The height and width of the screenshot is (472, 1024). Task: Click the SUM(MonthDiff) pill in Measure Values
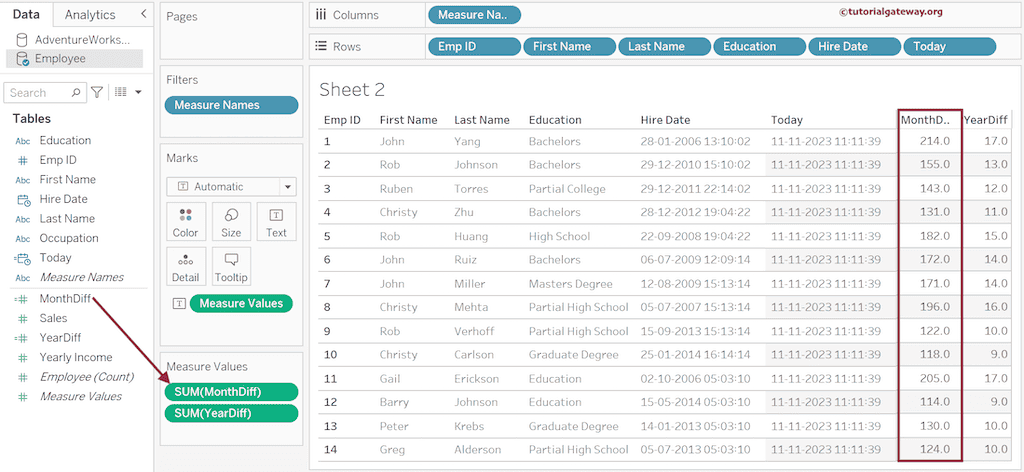pyautogui.click(x=231, y=392)
